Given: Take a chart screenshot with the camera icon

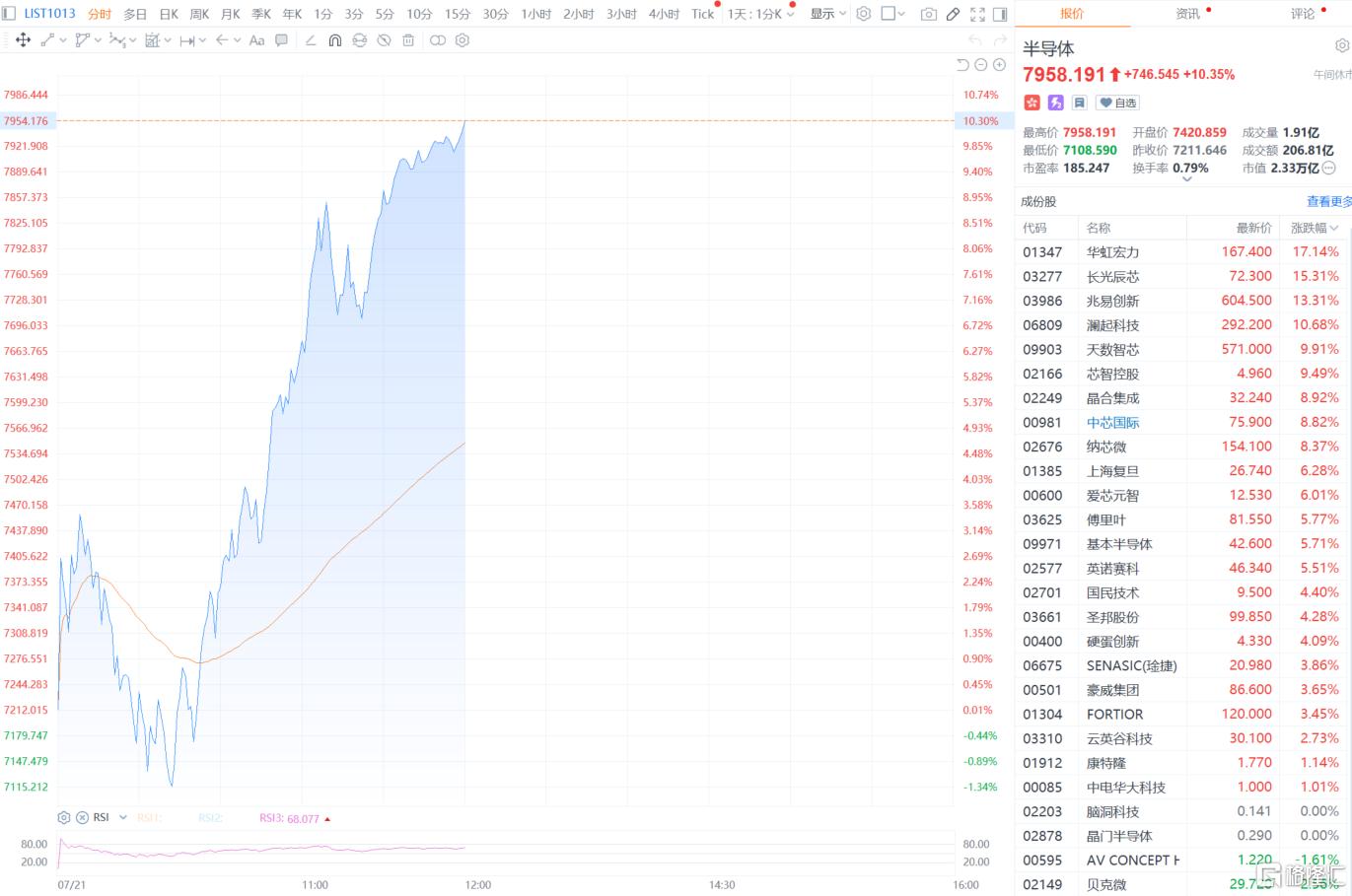Looking at the screenshot, I should (x=928, y=14).
